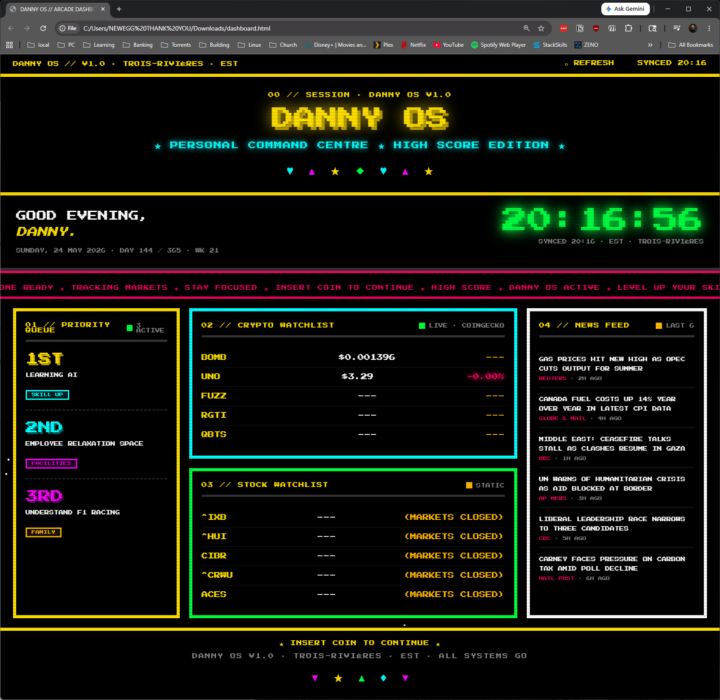Bookmark this page with the star icon

pos(541,28)
